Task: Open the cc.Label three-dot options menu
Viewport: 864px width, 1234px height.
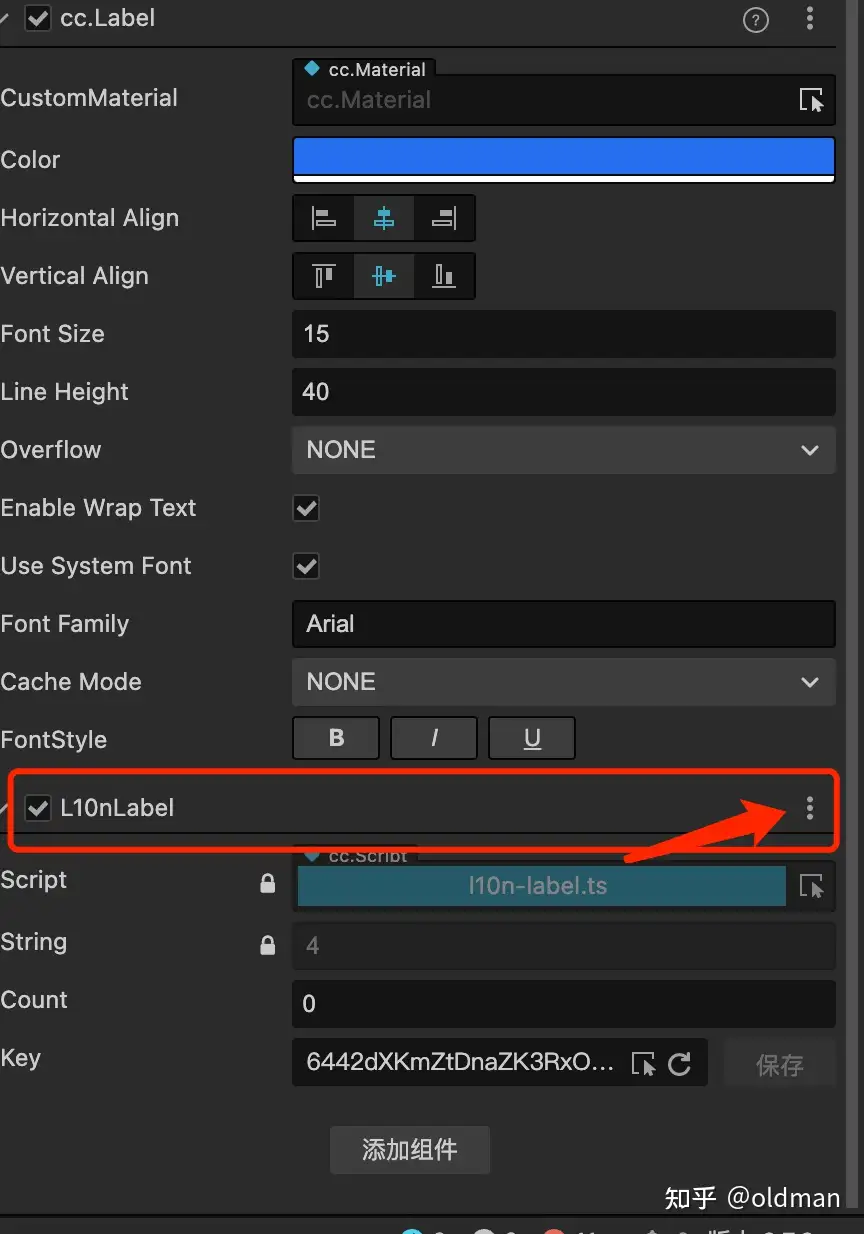Action: pos(810,19)
